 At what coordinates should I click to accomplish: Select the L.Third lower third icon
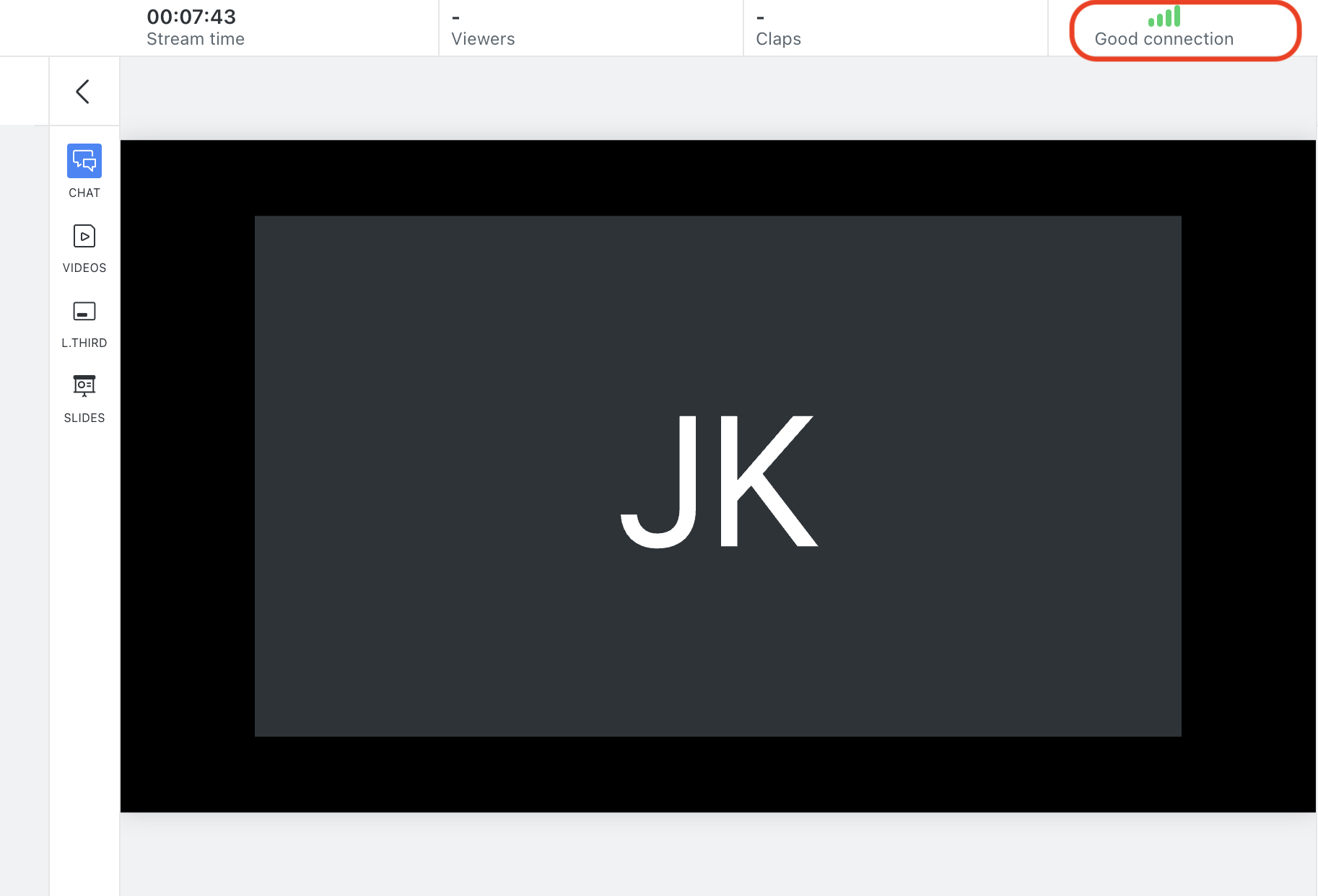pyautogui.click(x=84, y=311)
